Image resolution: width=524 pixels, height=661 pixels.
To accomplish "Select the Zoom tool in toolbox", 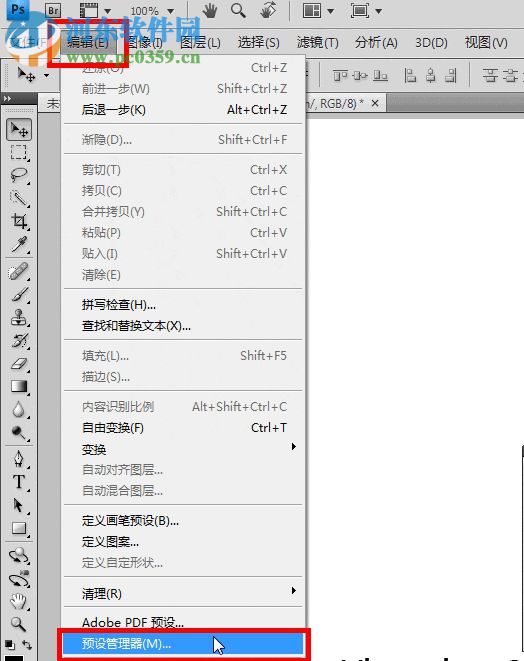I will (x=19, y=624).
